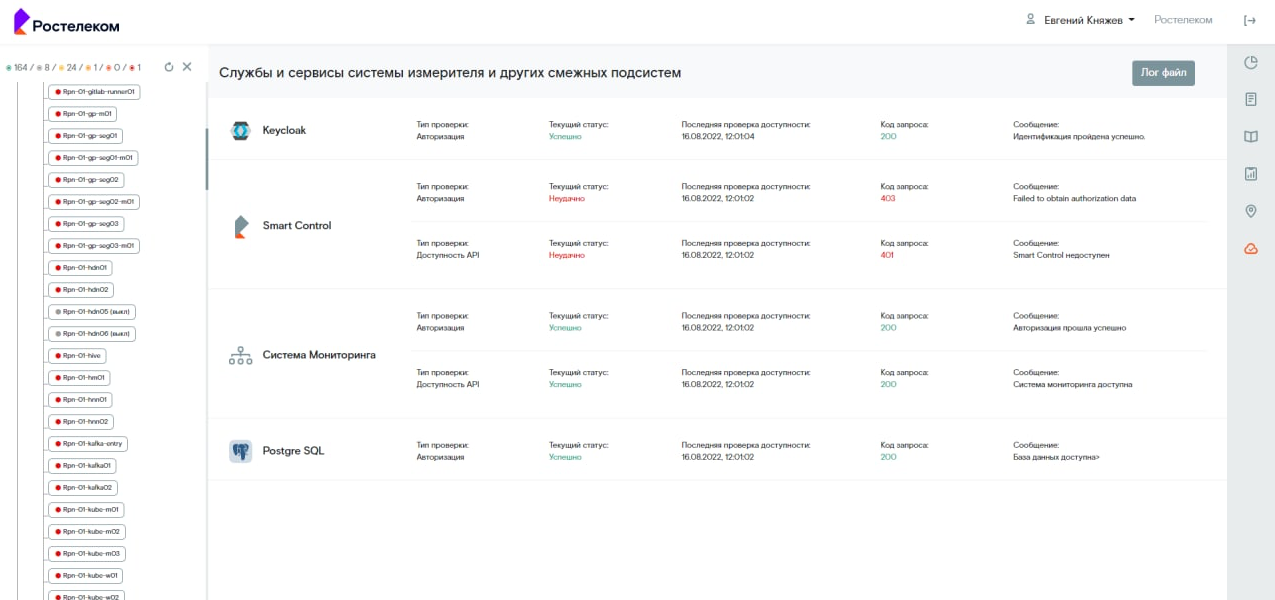Refresh the node tree list
The width and height of the screenshot is (1275, 600).
169,67
